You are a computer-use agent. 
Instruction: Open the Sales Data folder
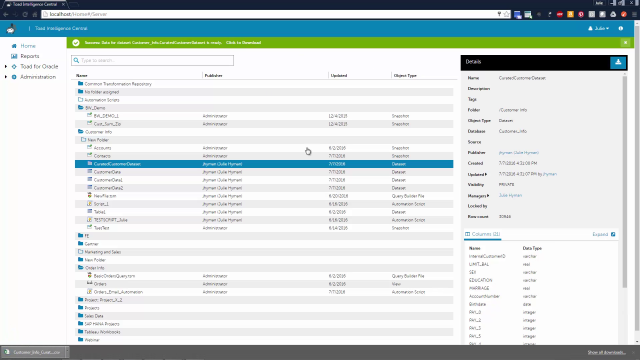pyautogui.click(x=93, y=316)
